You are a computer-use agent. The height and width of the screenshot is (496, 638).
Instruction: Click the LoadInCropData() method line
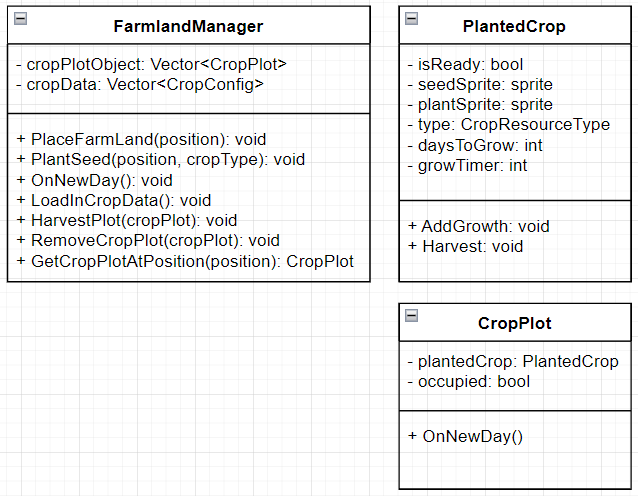click(x=114, y=201)
